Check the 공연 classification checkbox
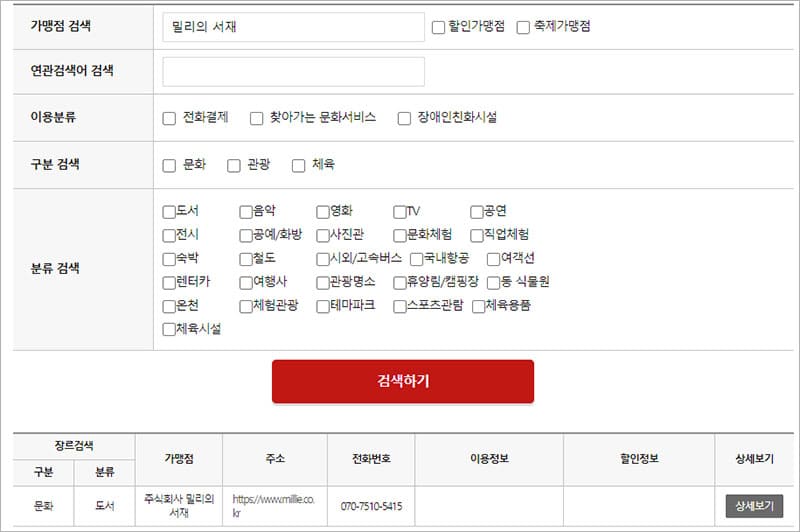Image resolution: width=800 pixels, height=532 pixels. click(x=477, y=211)
